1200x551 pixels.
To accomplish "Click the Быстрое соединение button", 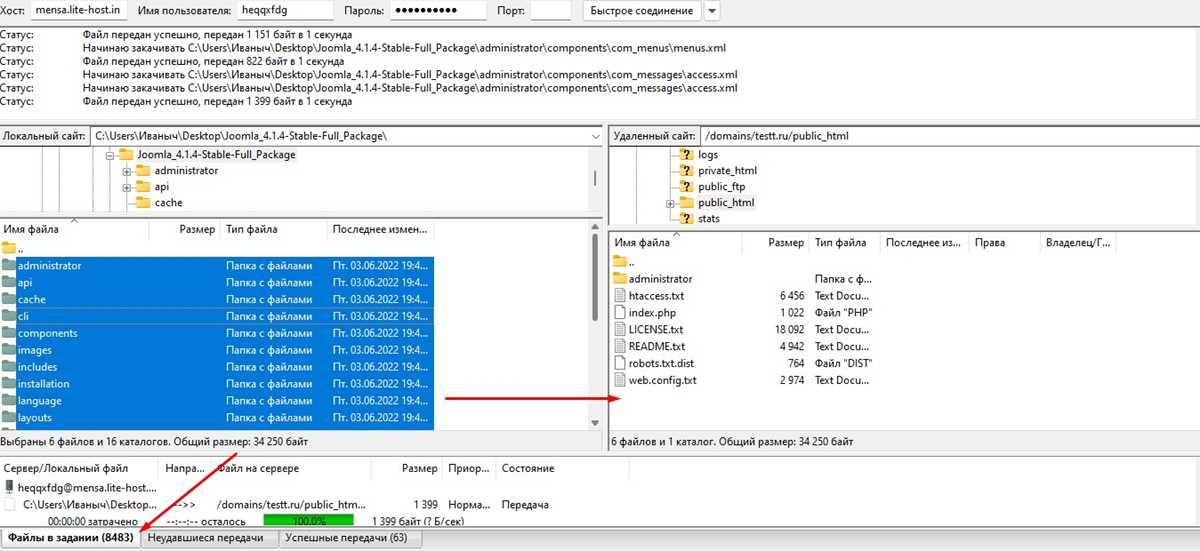I will click(x=642, y=11).
